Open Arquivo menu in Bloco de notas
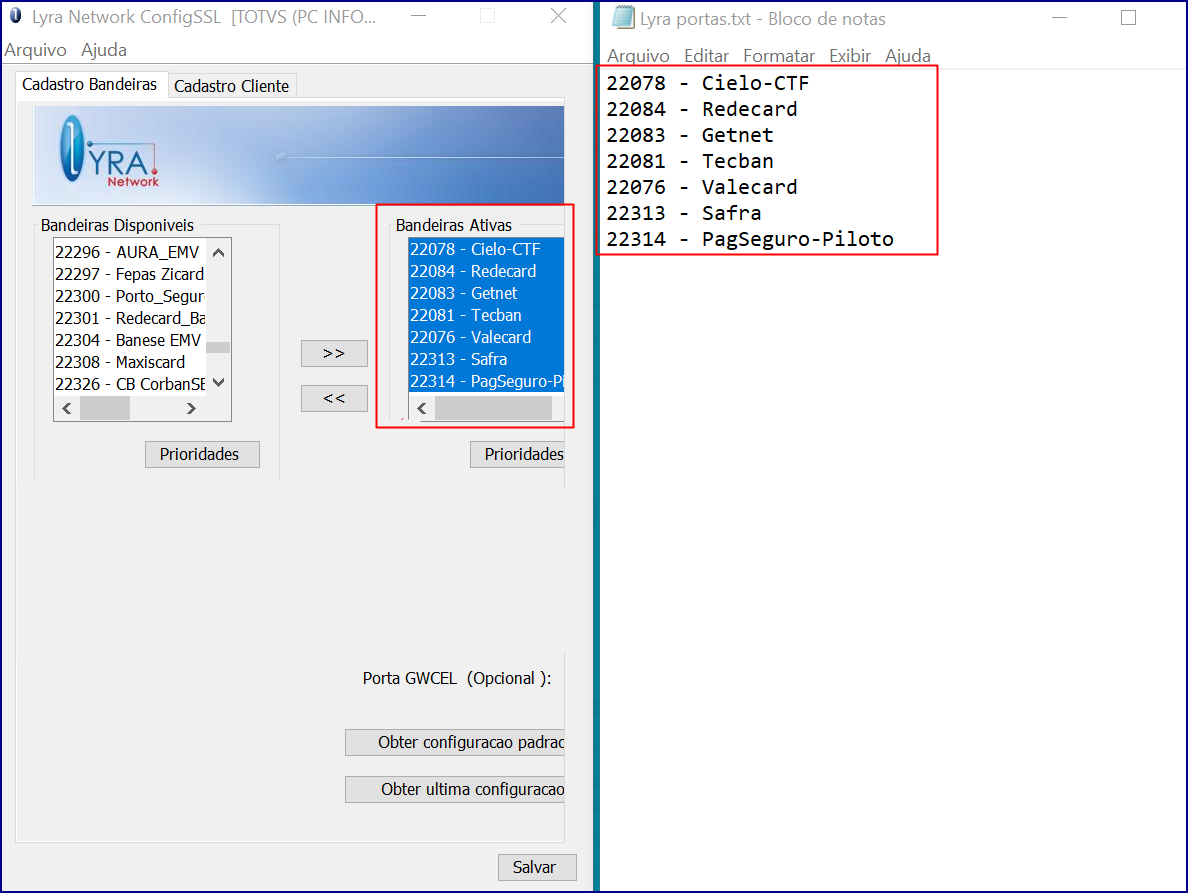Image resolution: width=1188 pixels, height=893 pixels. (x=638, y=56)
